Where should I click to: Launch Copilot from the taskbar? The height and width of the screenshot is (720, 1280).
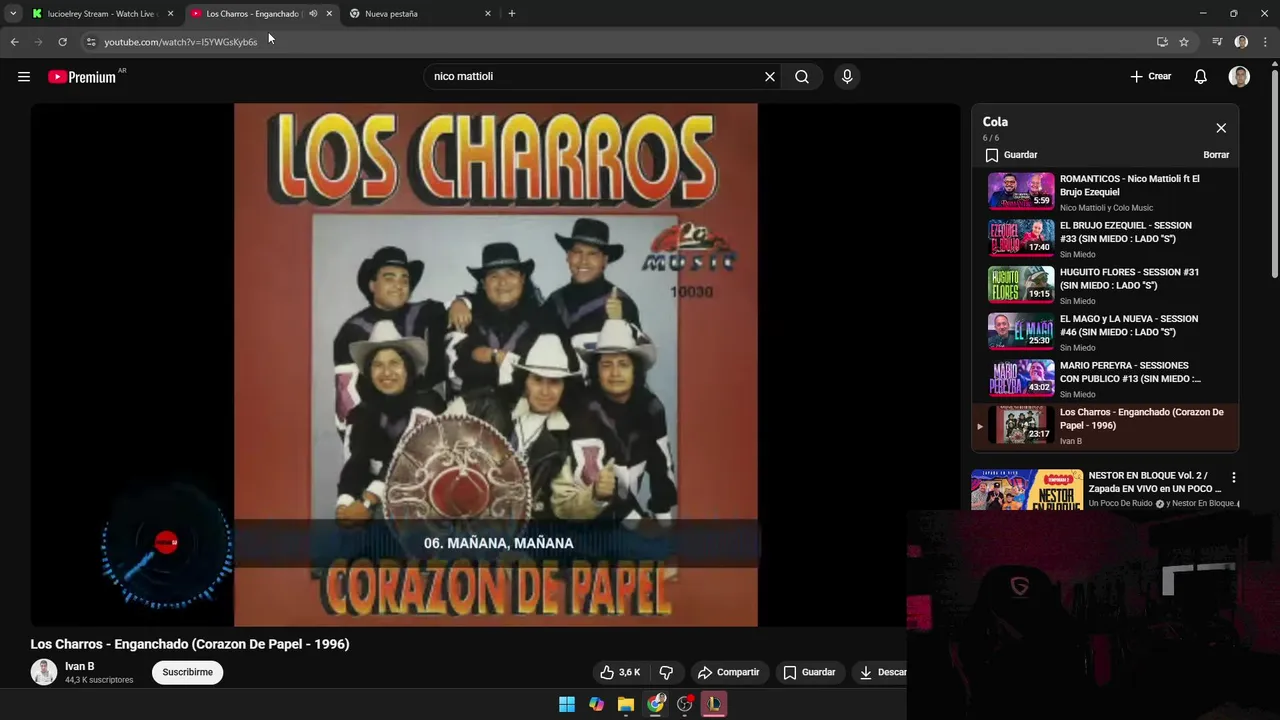tap(596, 704)
